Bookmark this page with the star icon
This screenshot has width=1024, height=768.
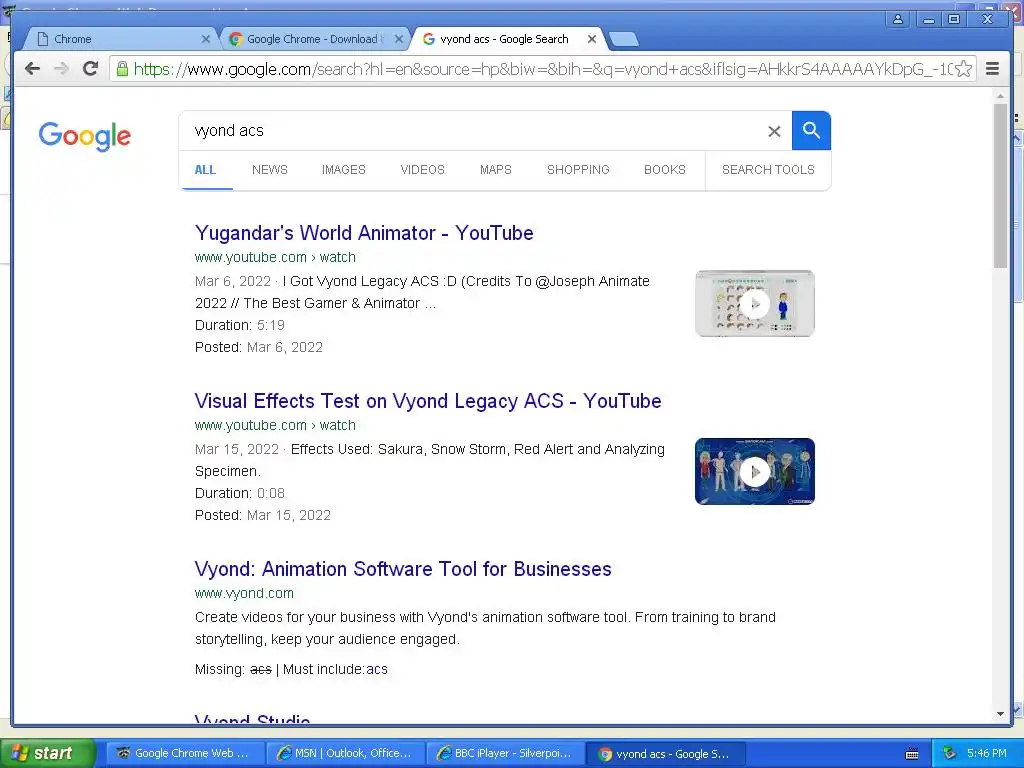[963, 69]
